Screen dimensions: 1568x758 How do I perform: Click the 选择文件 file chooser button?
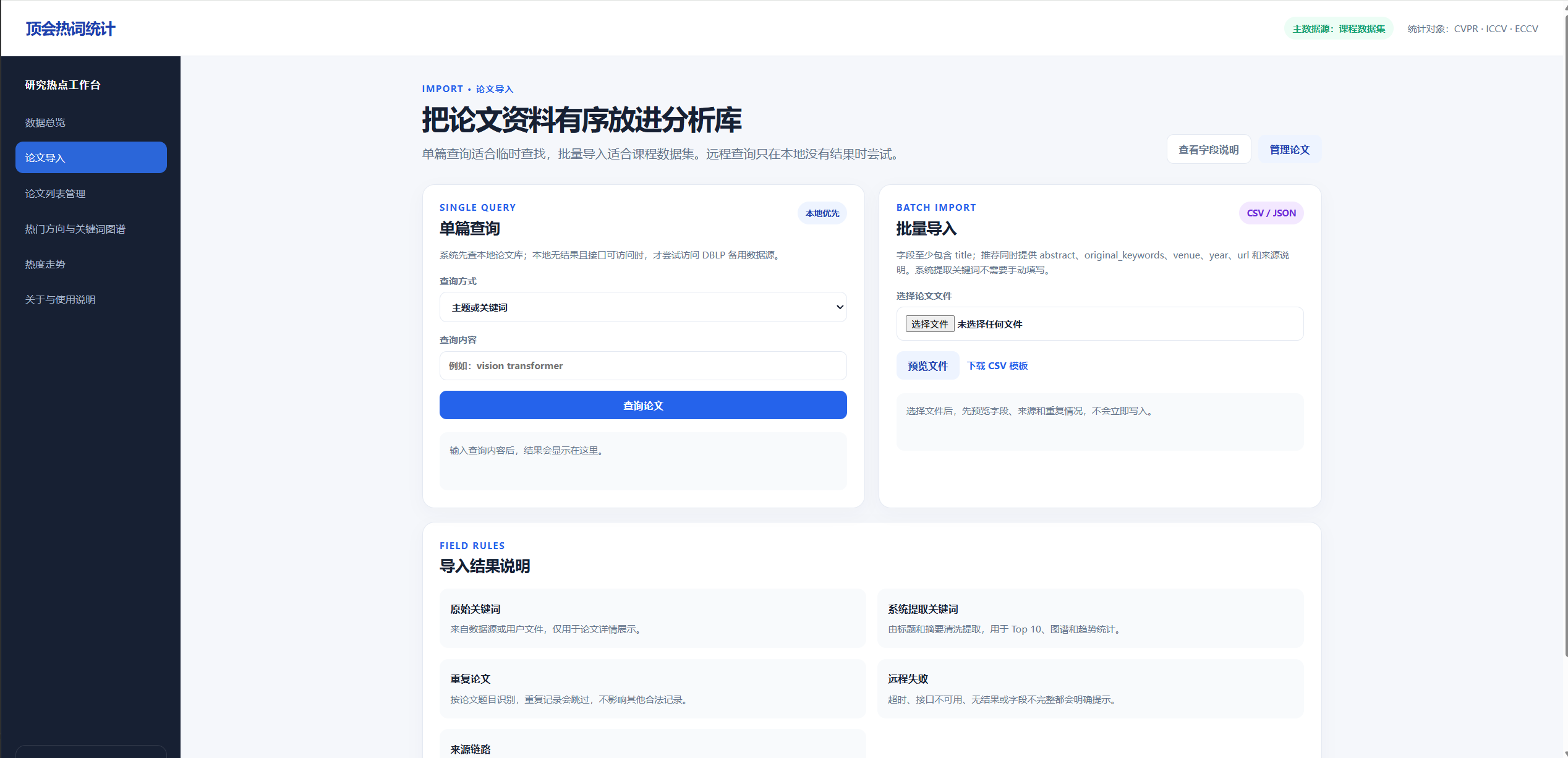tap(929, 324)
